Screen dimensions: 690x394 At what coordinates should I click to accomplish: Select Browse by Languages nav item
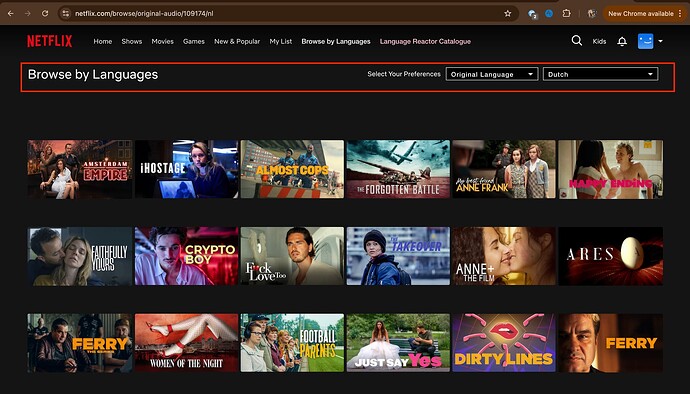tap(336, 41)
